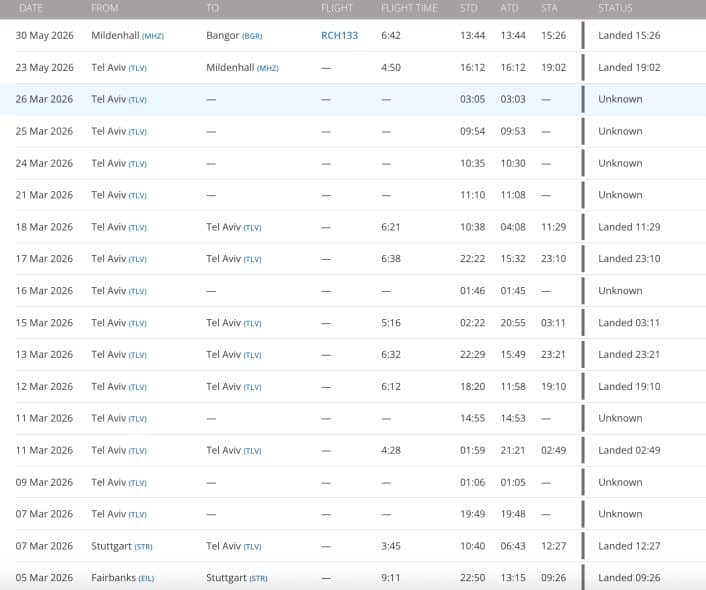706x590 pixels.
Task: Click the FLIGHT column header
Action: (x=336, y=8)
